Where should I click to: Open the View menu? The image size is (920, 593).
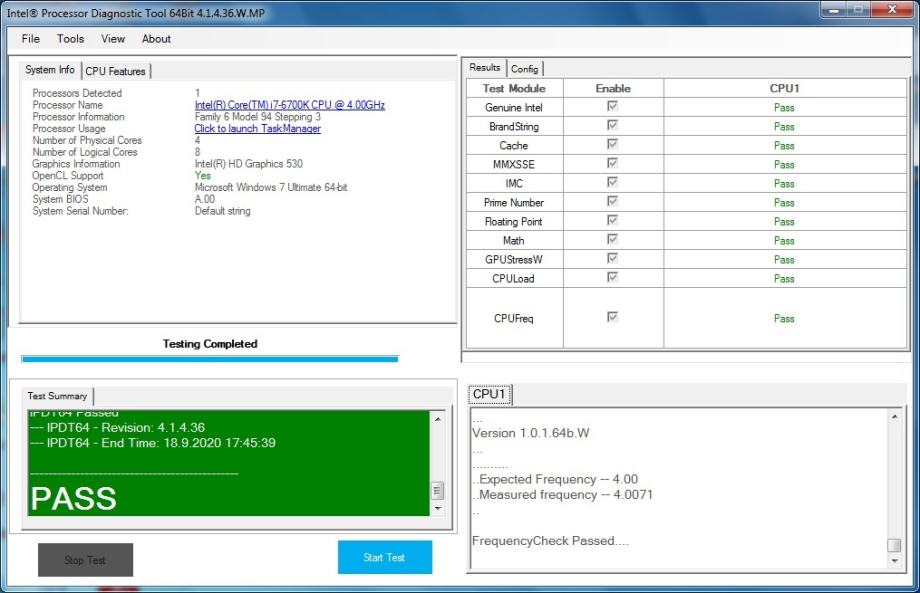(113, 39)
